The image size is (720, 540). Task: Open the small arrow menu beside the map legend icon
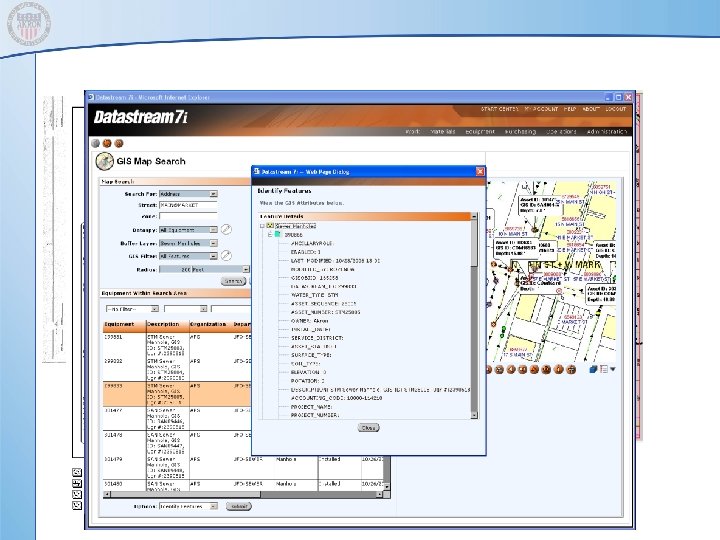[x=613, y=369]
